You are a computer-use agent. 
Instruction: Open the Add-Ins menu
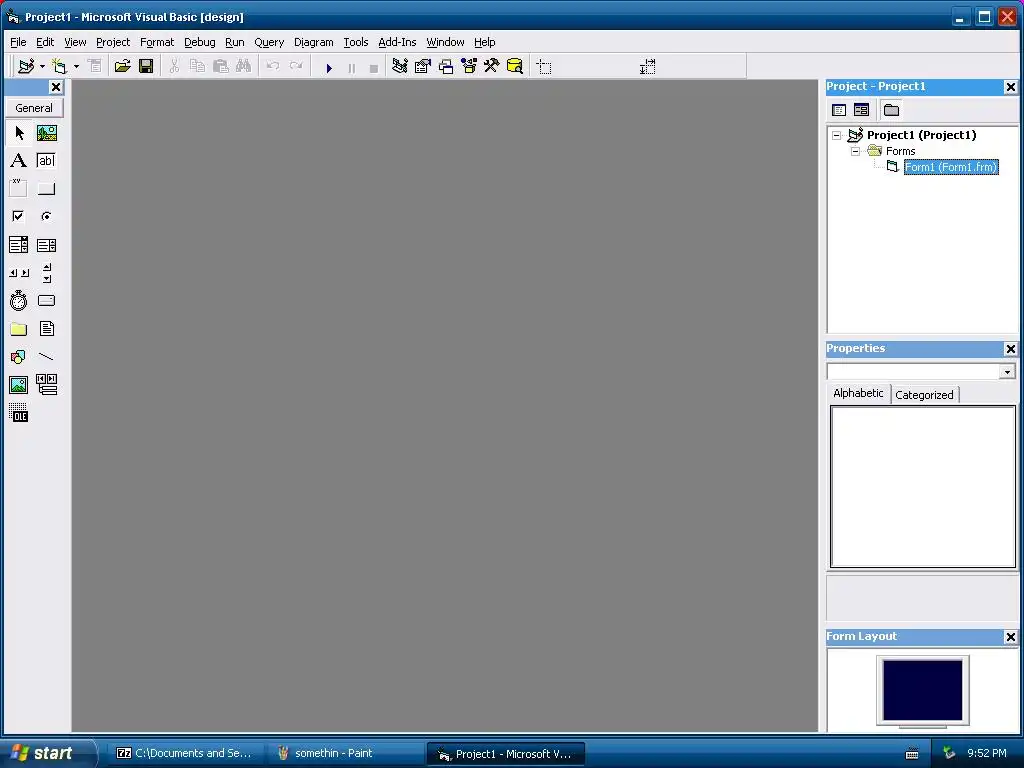[397, 42]
